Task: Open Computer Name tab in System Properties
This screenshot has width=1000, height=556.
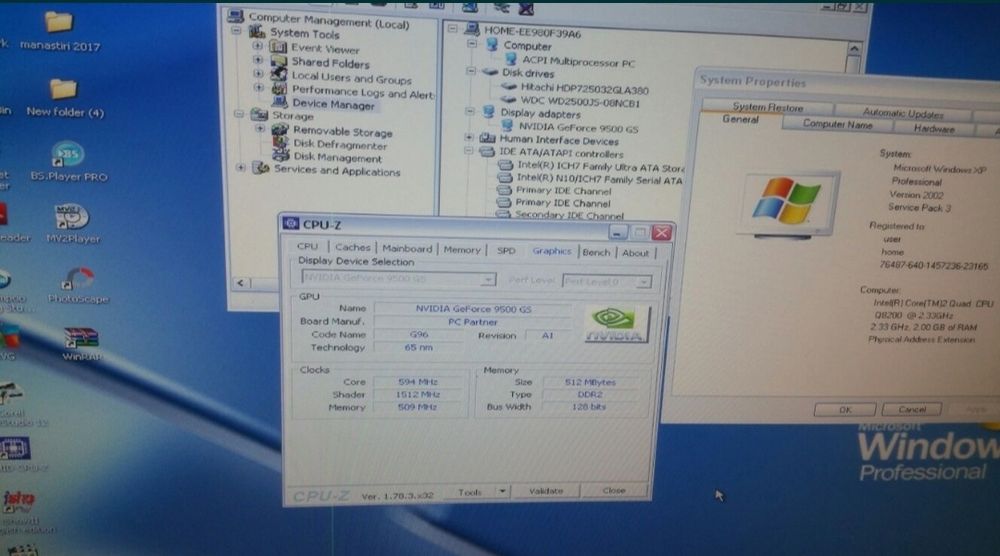Action: (837, 124)
